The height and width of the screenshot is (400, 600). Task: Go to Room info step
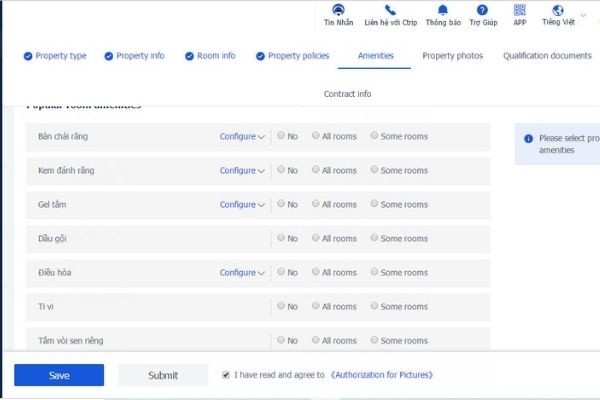(210, 56)
